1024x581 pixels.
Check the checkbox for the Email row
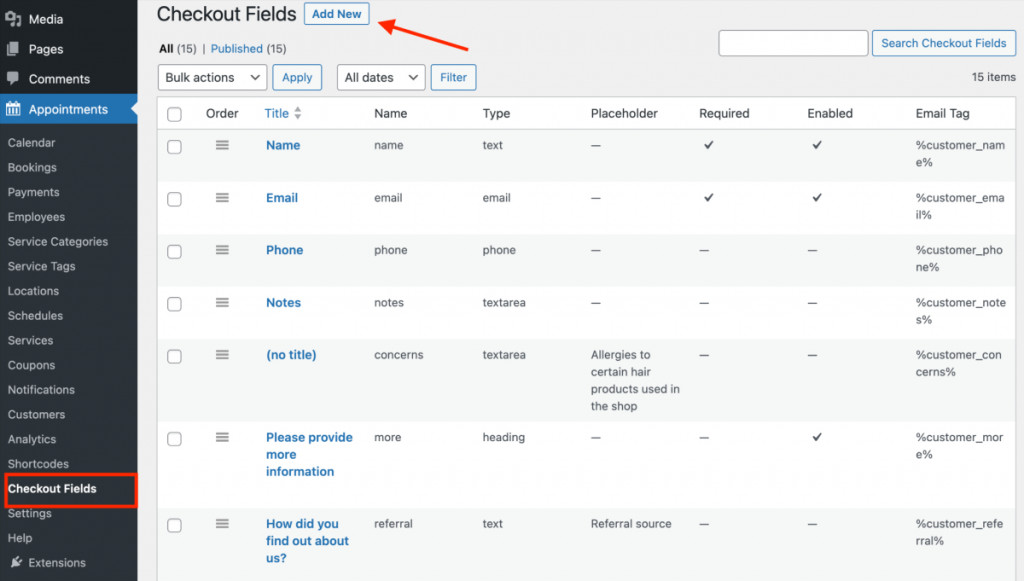point(175,198)
